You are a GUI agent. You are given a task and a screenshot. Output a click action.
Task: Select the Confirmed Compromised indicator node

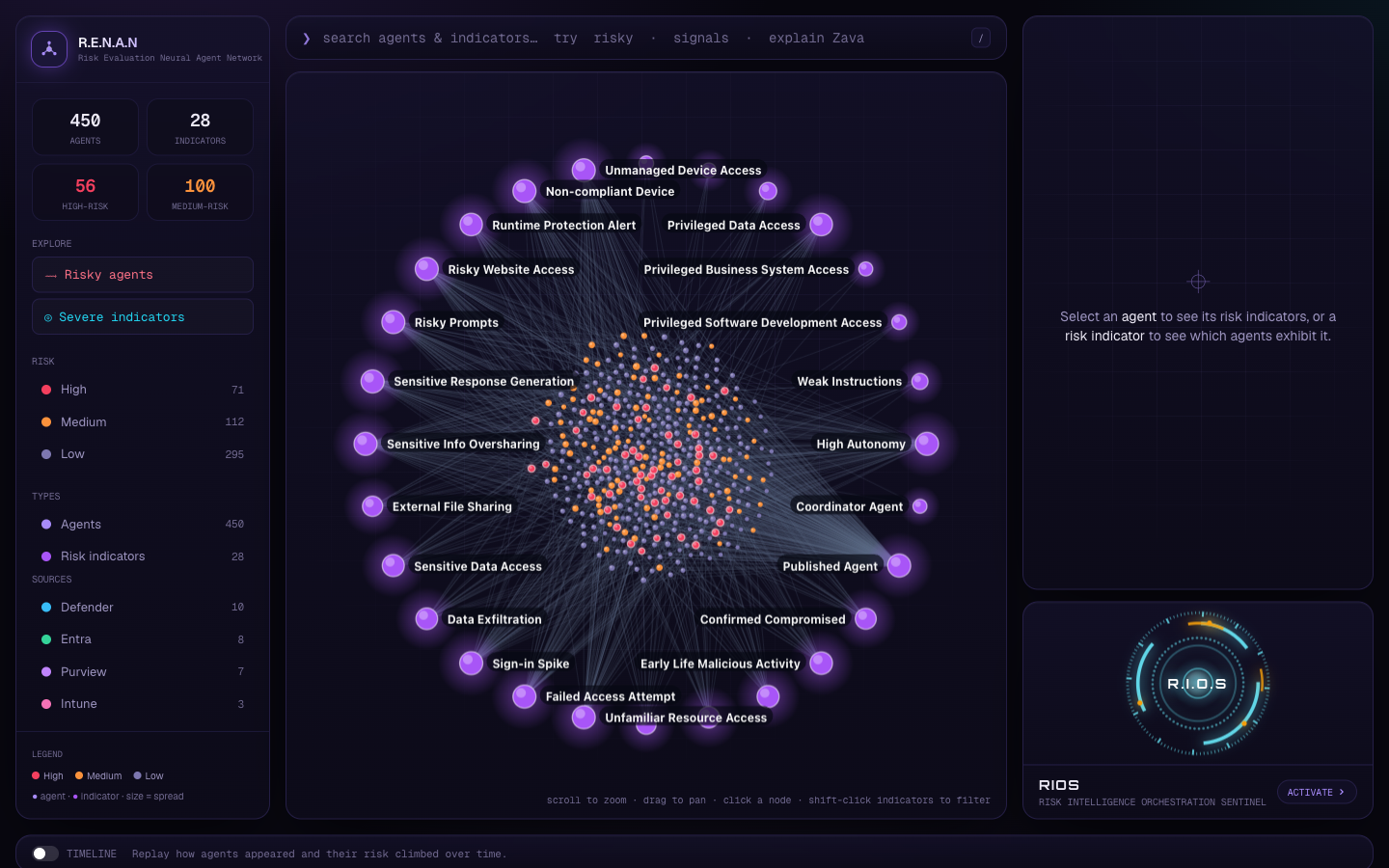click(x=866, y=619)
